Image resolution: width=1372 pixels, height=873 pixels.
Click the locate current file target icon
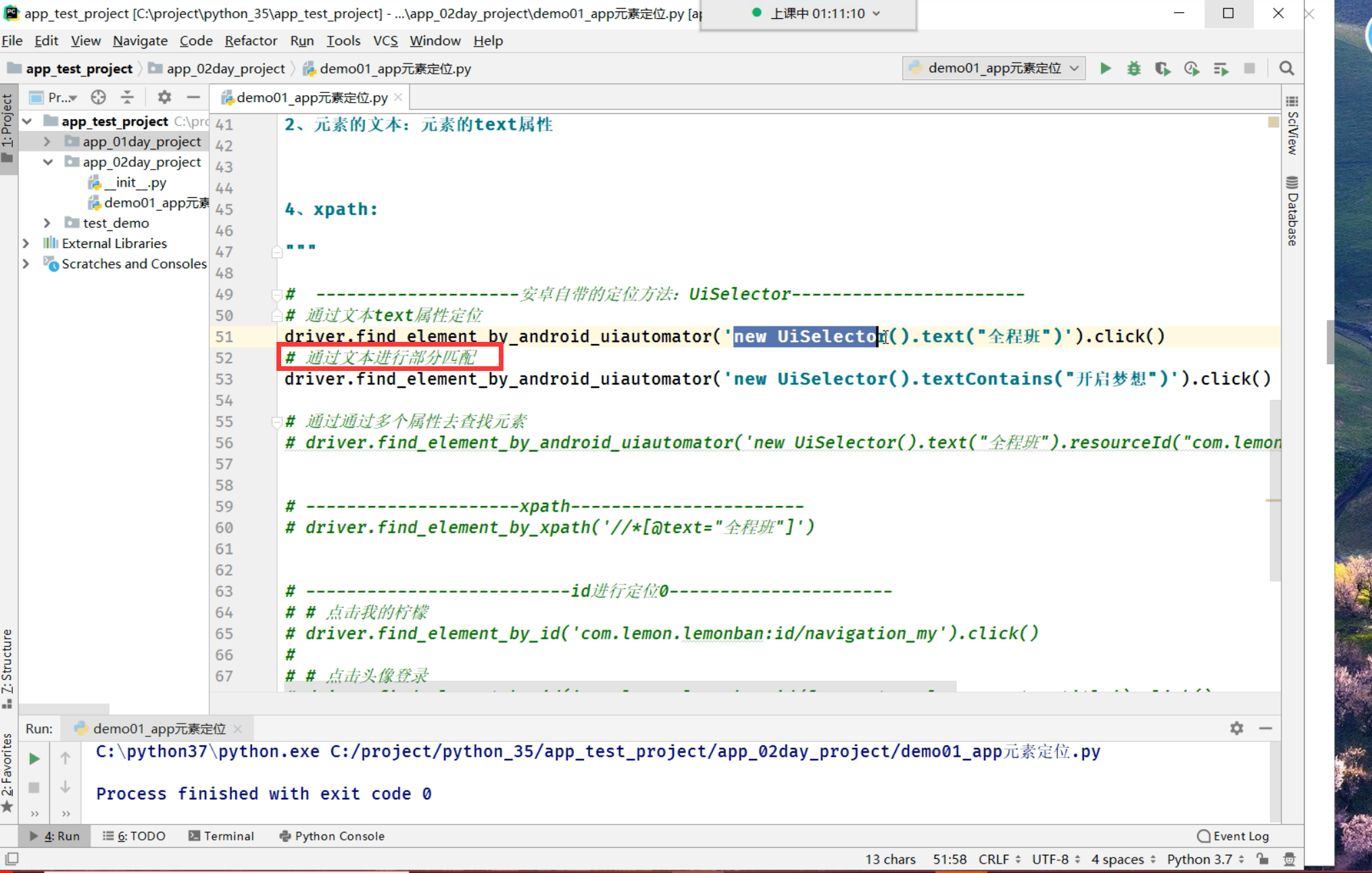pyautogui.click(x=99, y=97)
